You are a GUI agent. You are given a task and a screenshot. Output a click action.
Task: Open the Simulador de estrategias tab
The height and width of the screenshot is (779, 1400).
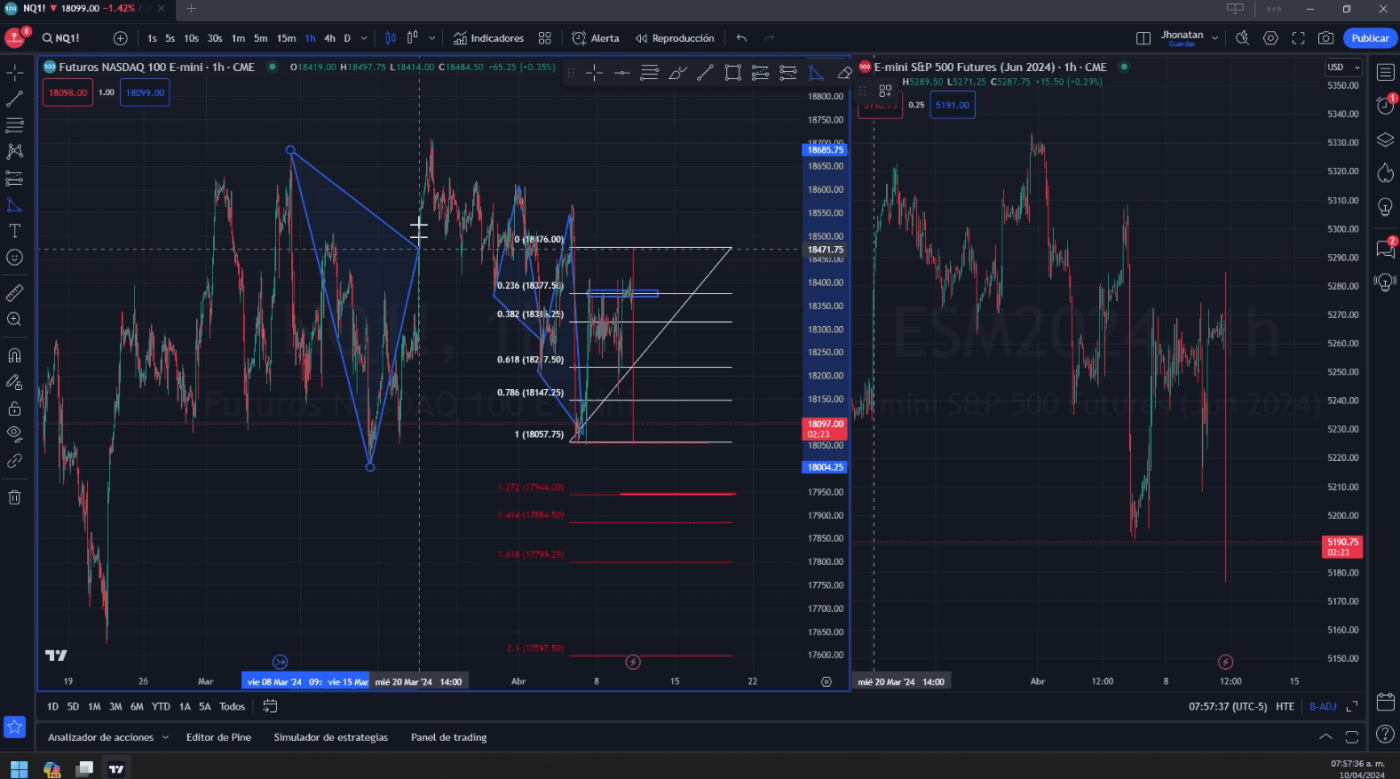point(330,737)
